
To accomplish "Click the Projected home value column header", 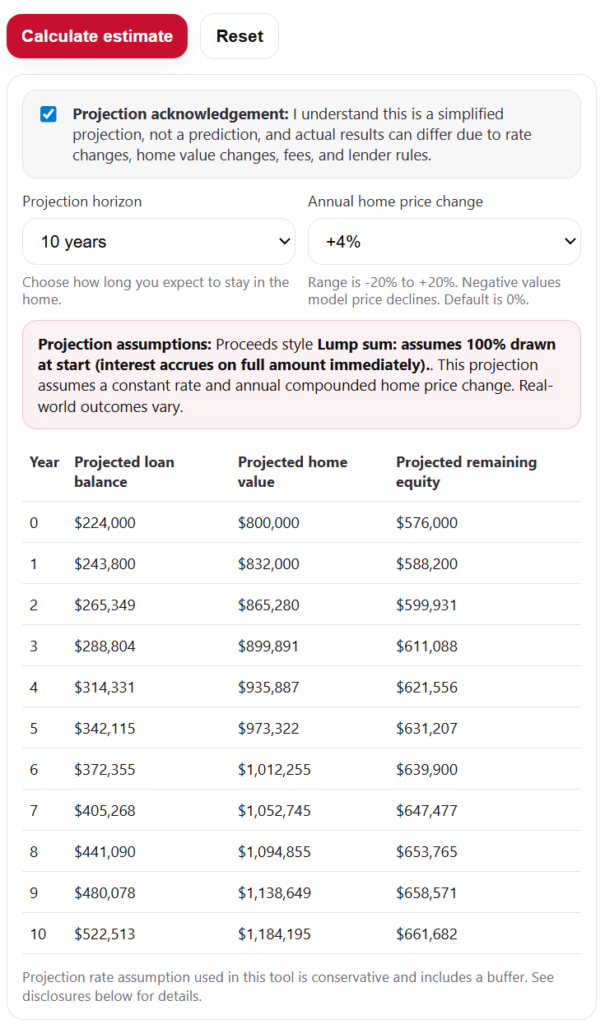I will pyautogui.click(x=293, y=472).
